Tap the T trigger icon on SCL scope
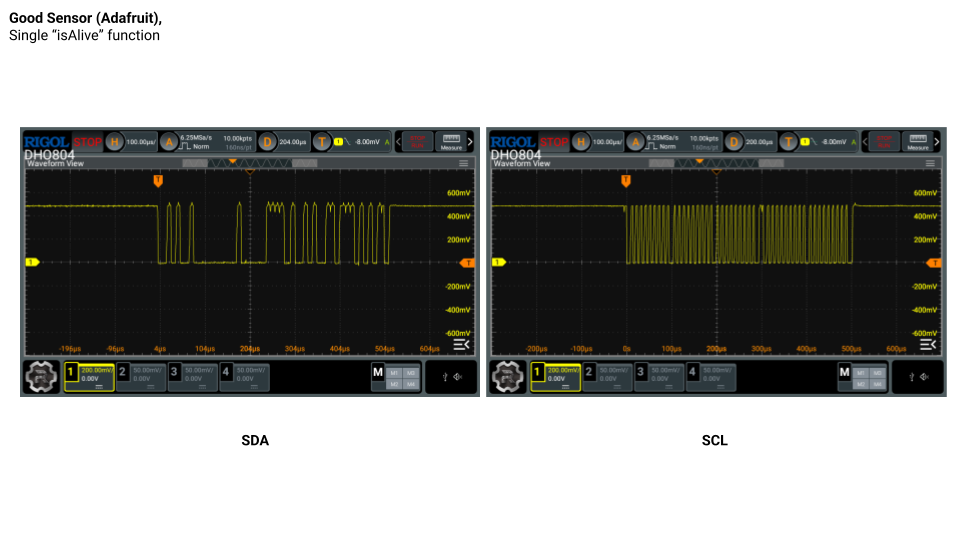The height and width of the screenshot is (540, 960). pos(788,142)
